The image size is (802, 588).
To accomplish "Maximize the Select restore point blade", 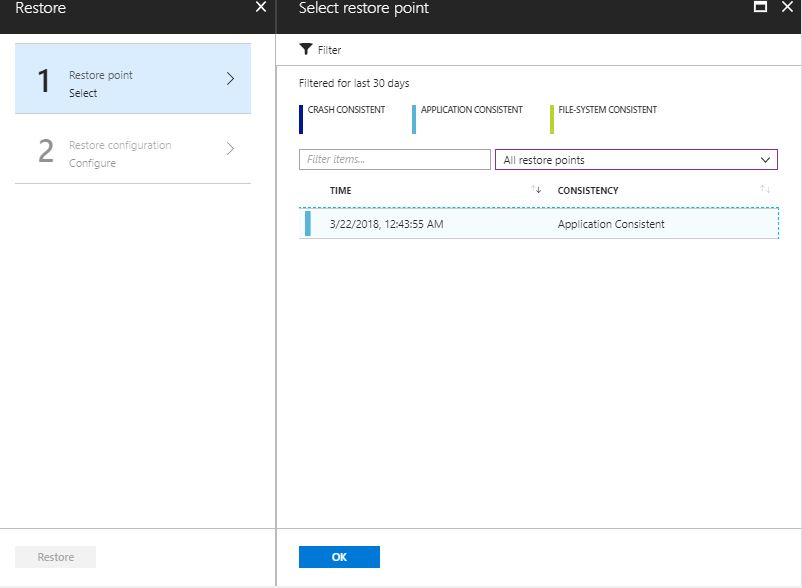I will coord(760,8).
